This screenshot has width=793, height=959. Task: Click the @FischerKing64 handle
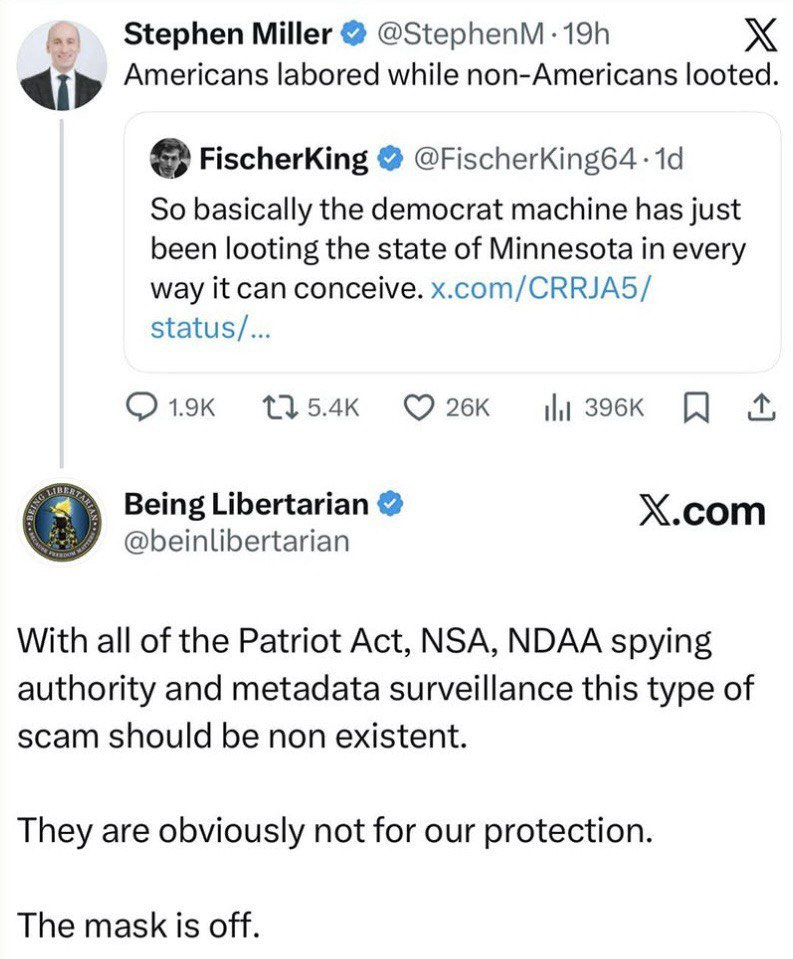pyautogui.click(x=523, y=157)
